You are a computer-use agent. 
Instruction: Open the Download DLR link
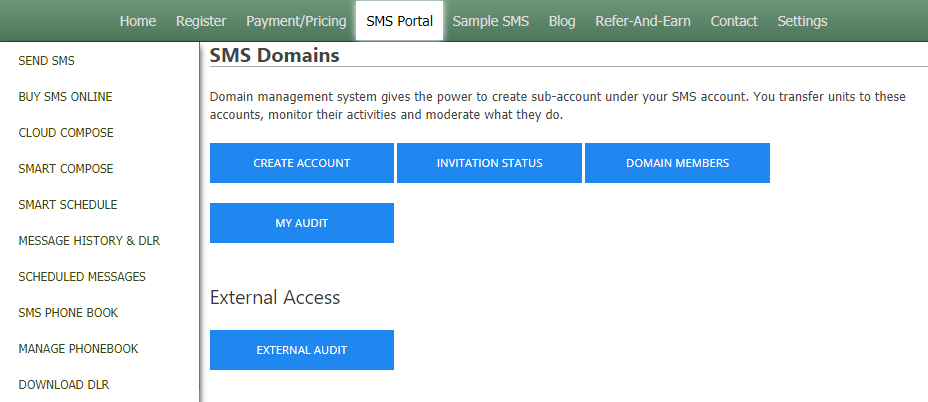coord(64,385)
